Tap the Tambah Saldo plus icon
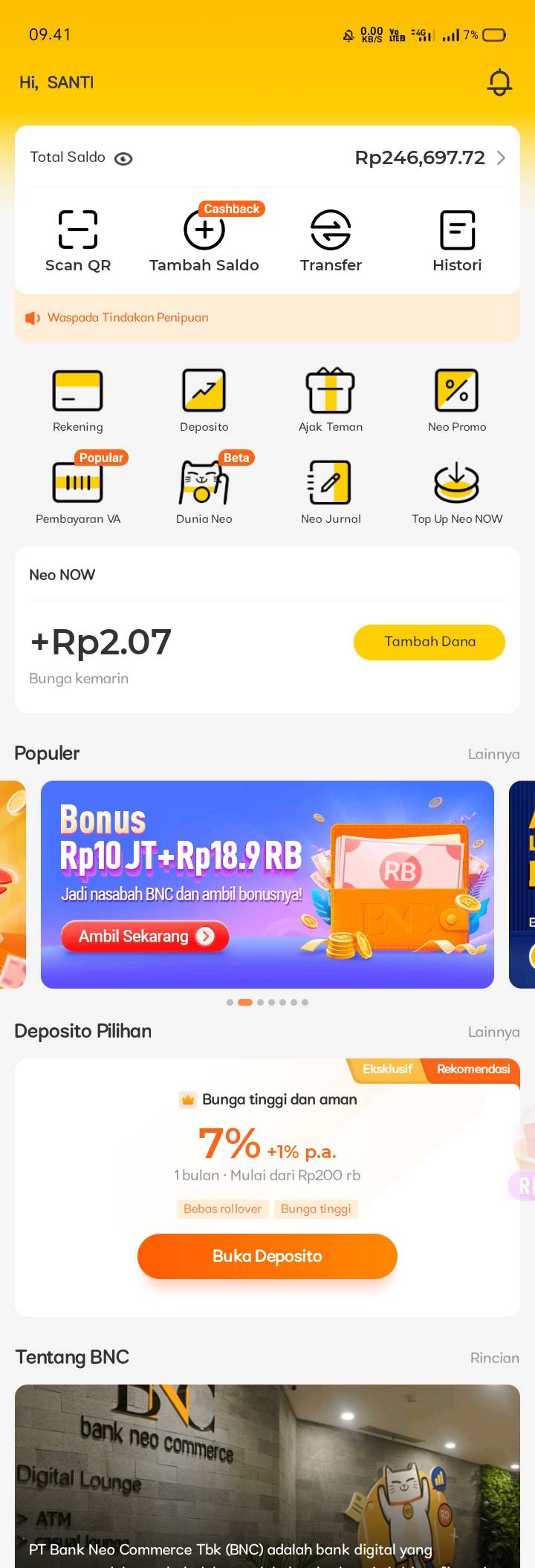The height and width of the screenshot is (1568, 535). [x=204, y=230]
